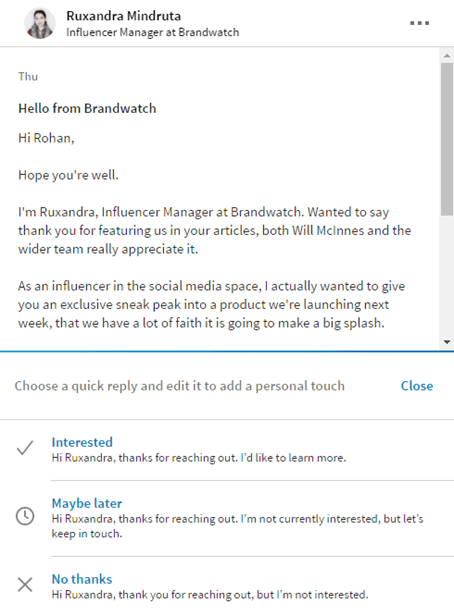Click the X icon beside No thanks
454x616 pixels.
pyautogui.click(x=25, y=585)
